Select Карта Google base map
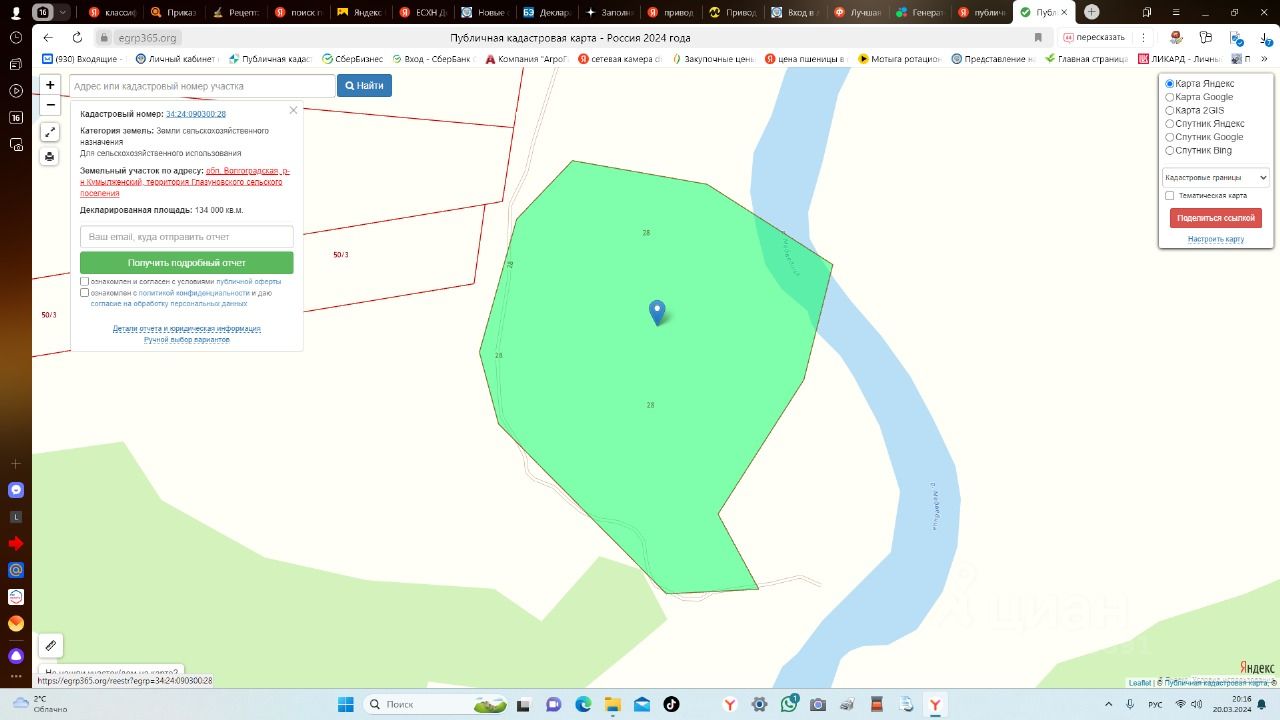The height and width of the screenshot is (720, 1280). [1170, 97]
